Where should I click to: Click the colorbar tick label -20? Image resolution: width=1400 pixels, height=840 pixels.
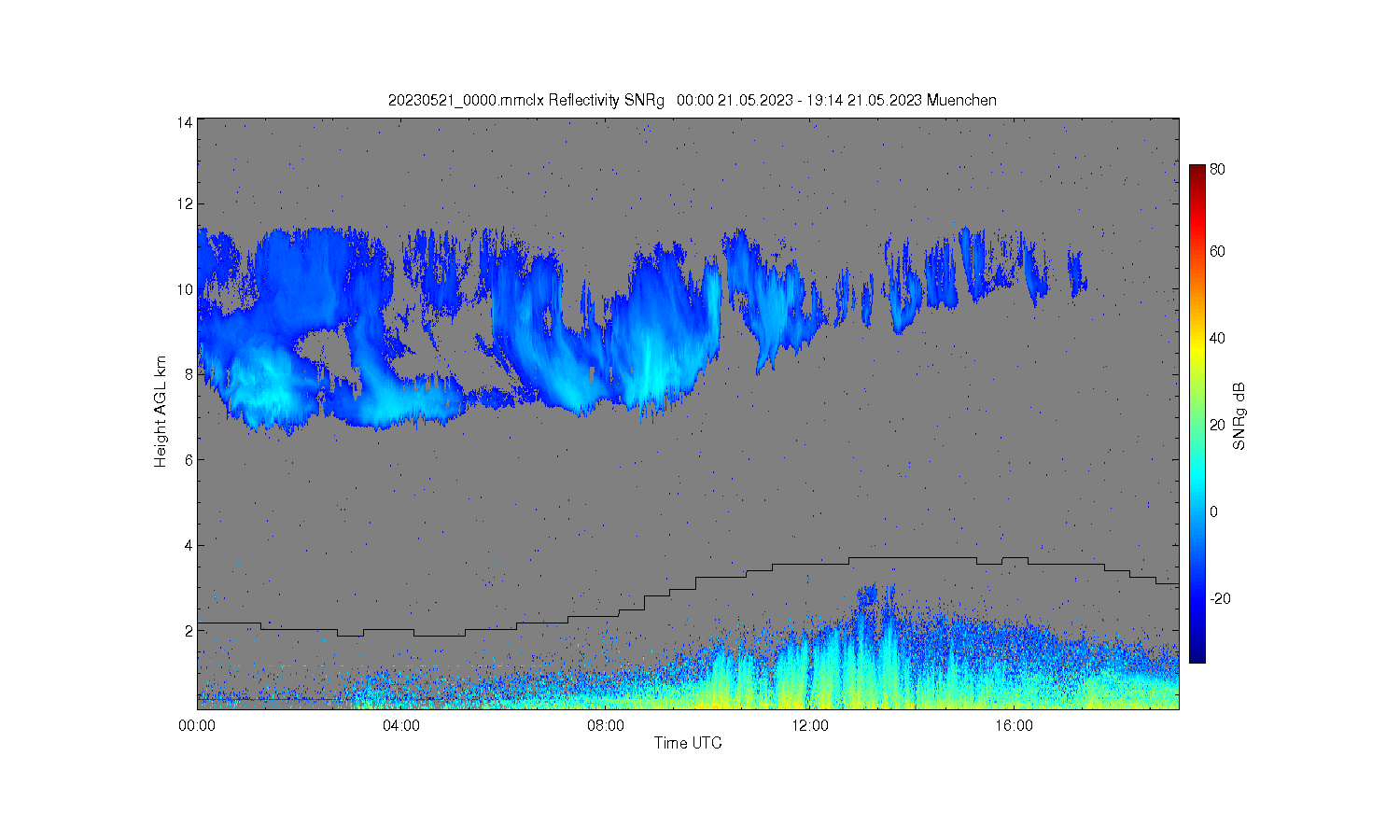point(1220,599)
